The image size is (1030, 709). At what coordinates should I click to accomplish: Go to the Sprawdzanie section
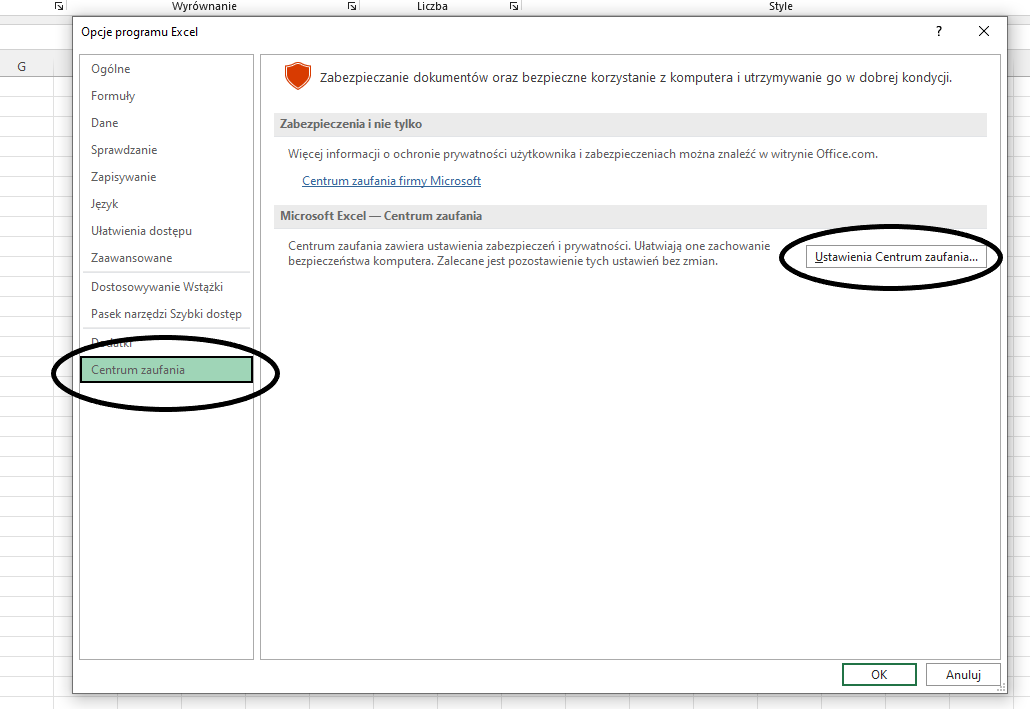[124, 150]
